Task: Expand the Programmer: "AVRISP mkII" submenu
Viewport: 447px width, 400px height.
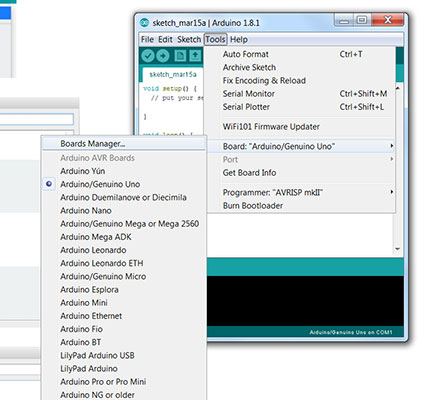Action: (301, 192)
